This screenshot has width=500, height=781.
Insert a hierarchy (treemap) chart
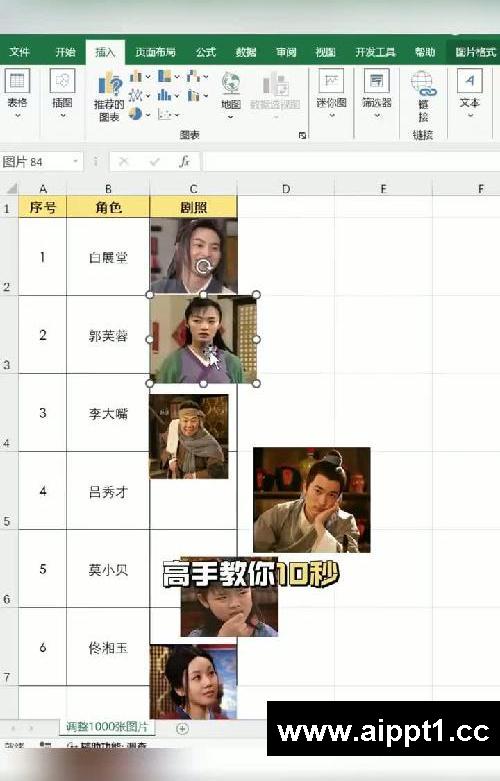pos(165,76)
